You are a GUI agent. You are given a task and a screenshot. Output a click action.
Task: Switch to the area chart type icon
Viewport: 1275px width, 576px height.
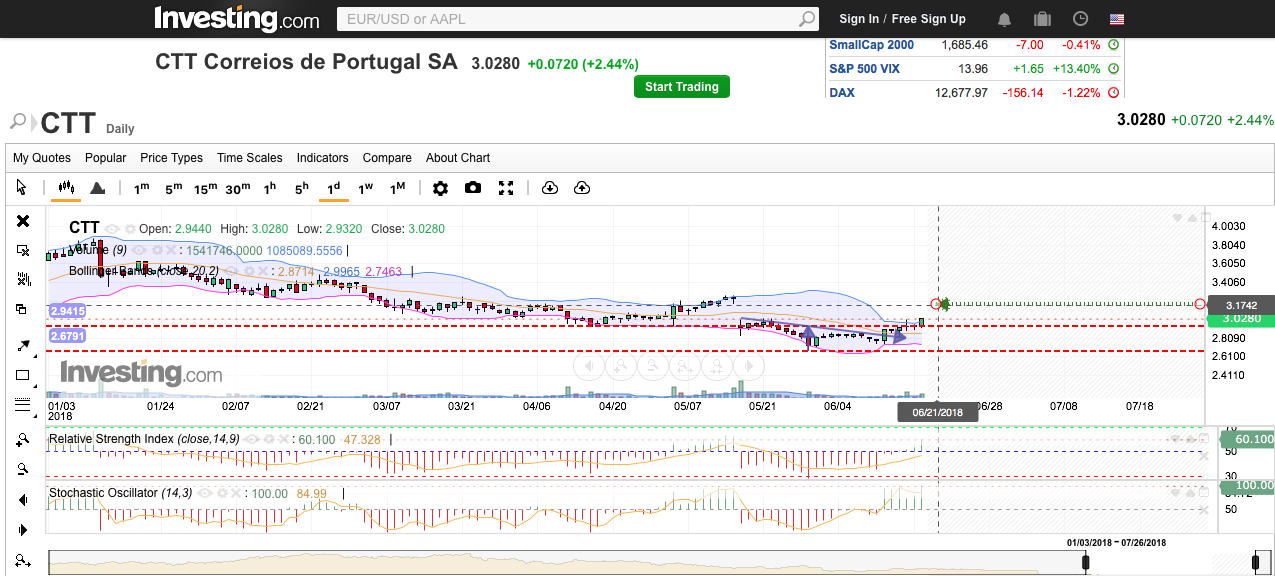[98, 188]
